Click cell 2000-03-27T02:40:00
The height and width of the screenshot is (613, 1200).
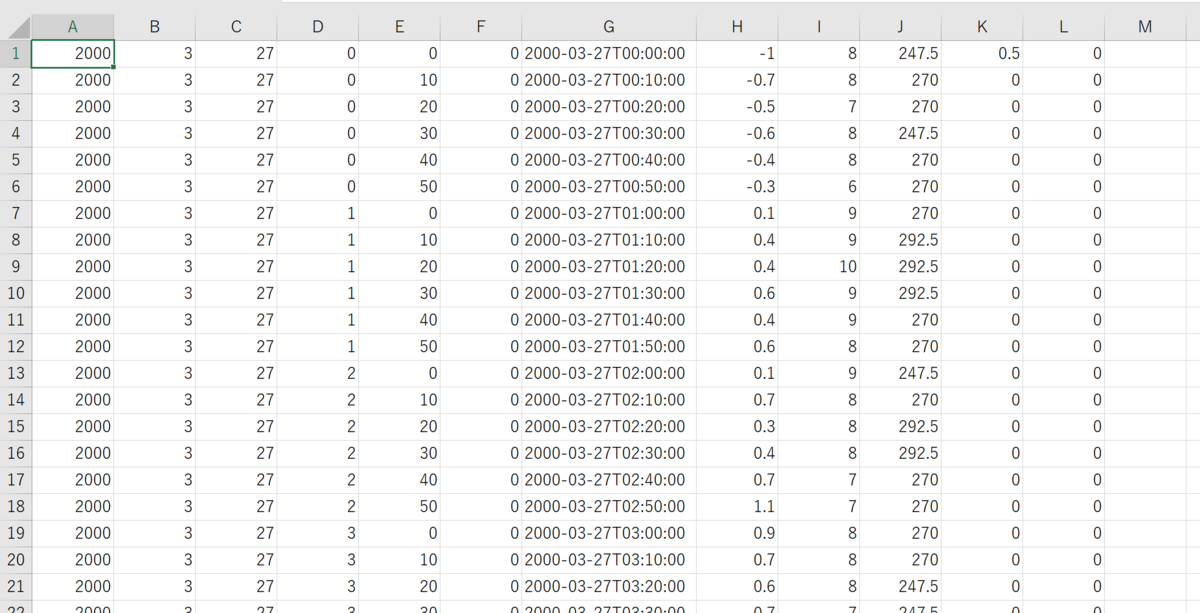pos(609,480)
